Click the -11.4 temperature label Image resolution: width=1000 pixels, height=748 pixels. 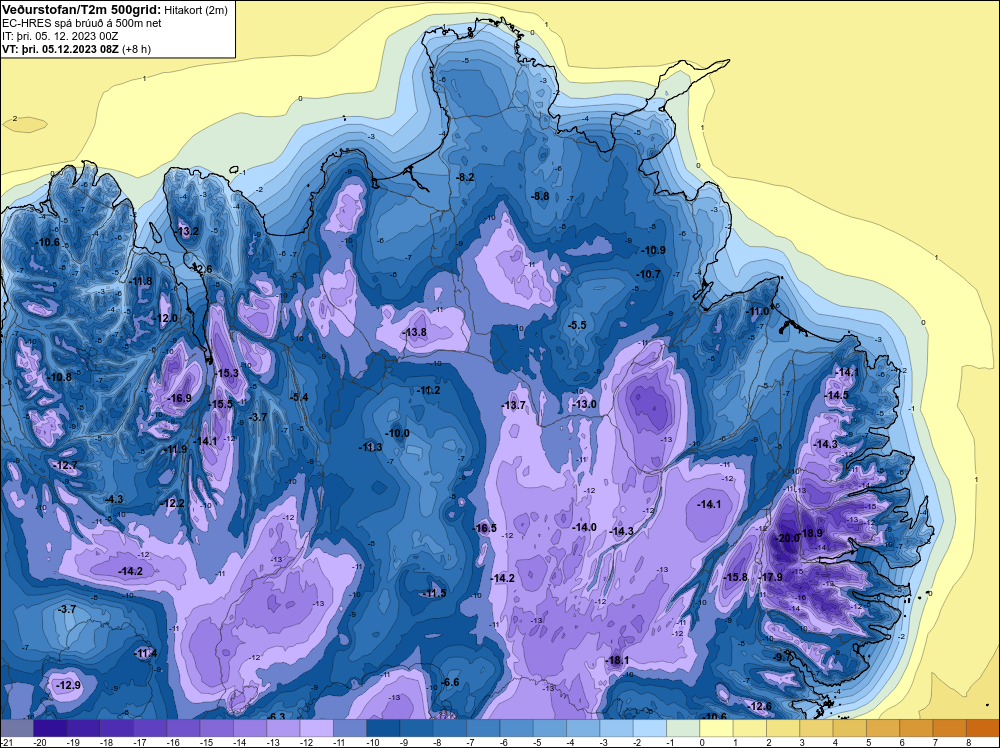coord(145,653)
